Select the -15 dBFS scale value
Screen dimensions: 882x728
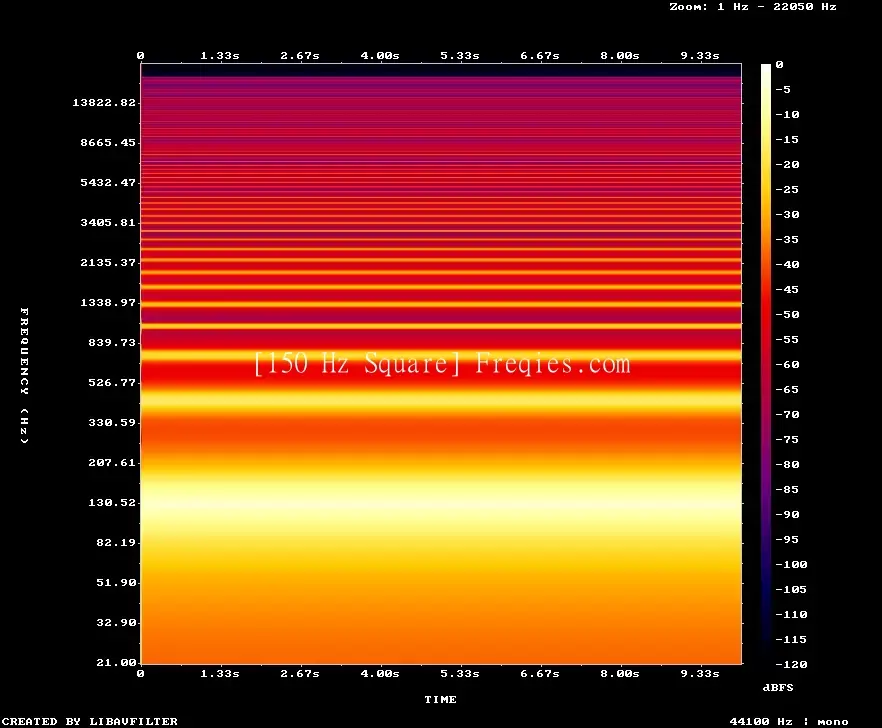[787, 139]
